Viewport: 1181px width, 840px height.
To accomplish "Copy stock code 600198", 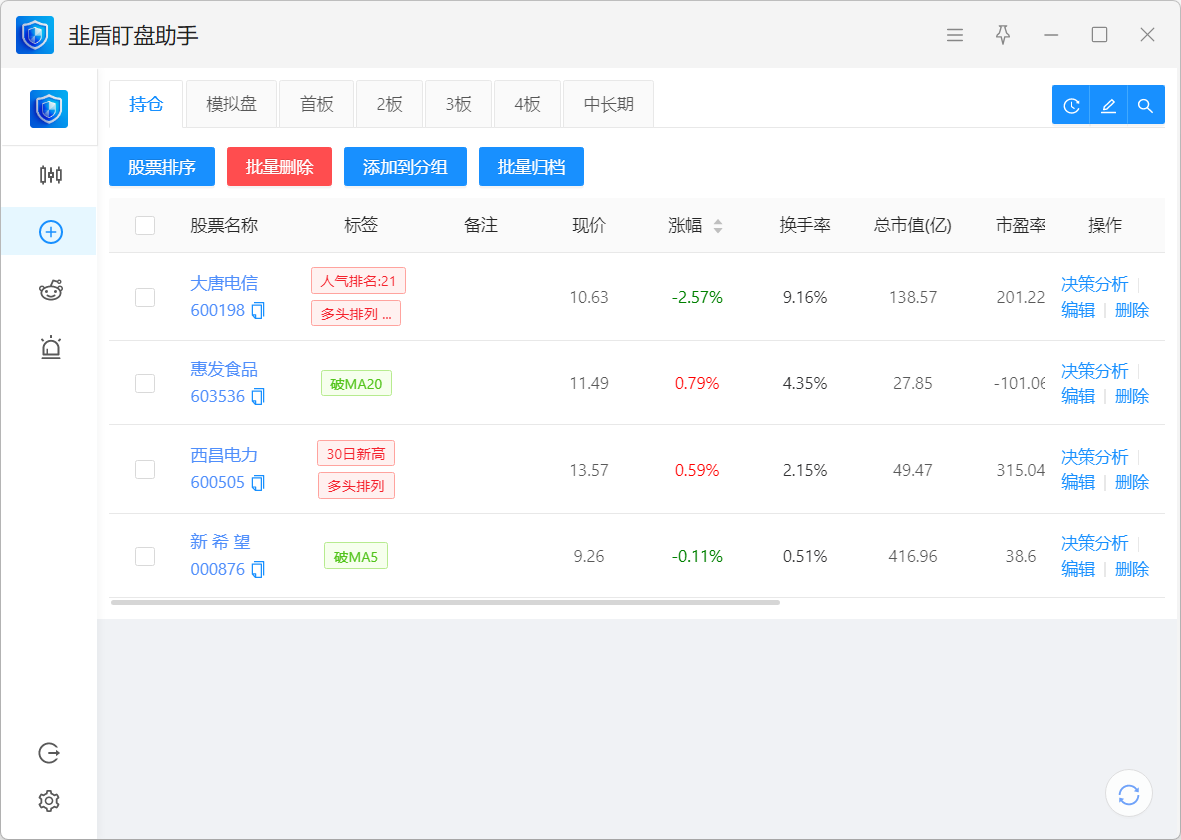I will tap(258, 310).
